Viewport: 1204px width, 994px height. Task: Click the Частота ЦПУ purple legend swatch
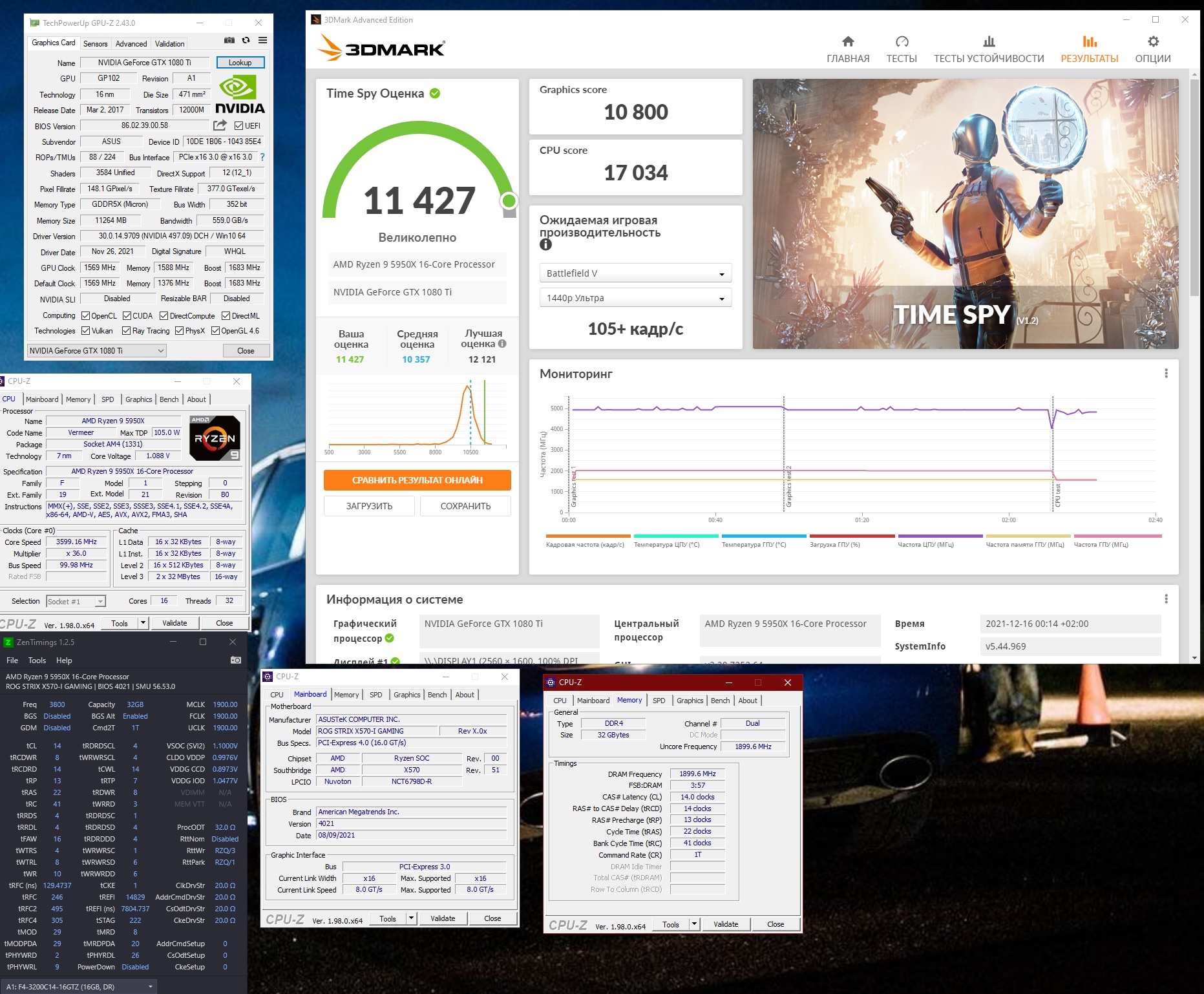940,536
